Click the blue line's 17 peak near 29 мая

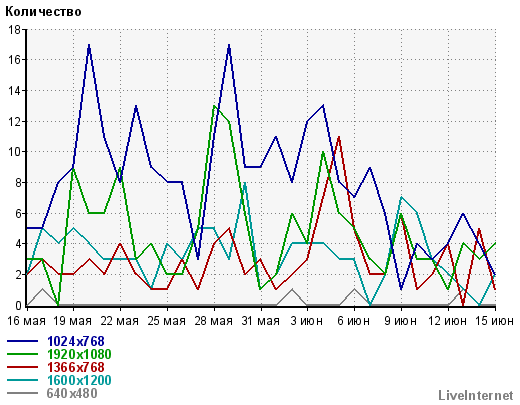(229, 45)
